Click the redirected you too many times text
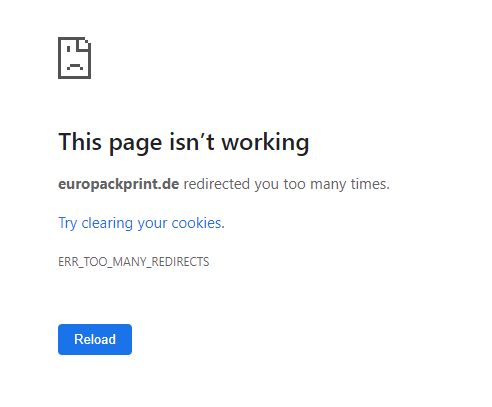This screenshot has height=407, width=492. 287,184
